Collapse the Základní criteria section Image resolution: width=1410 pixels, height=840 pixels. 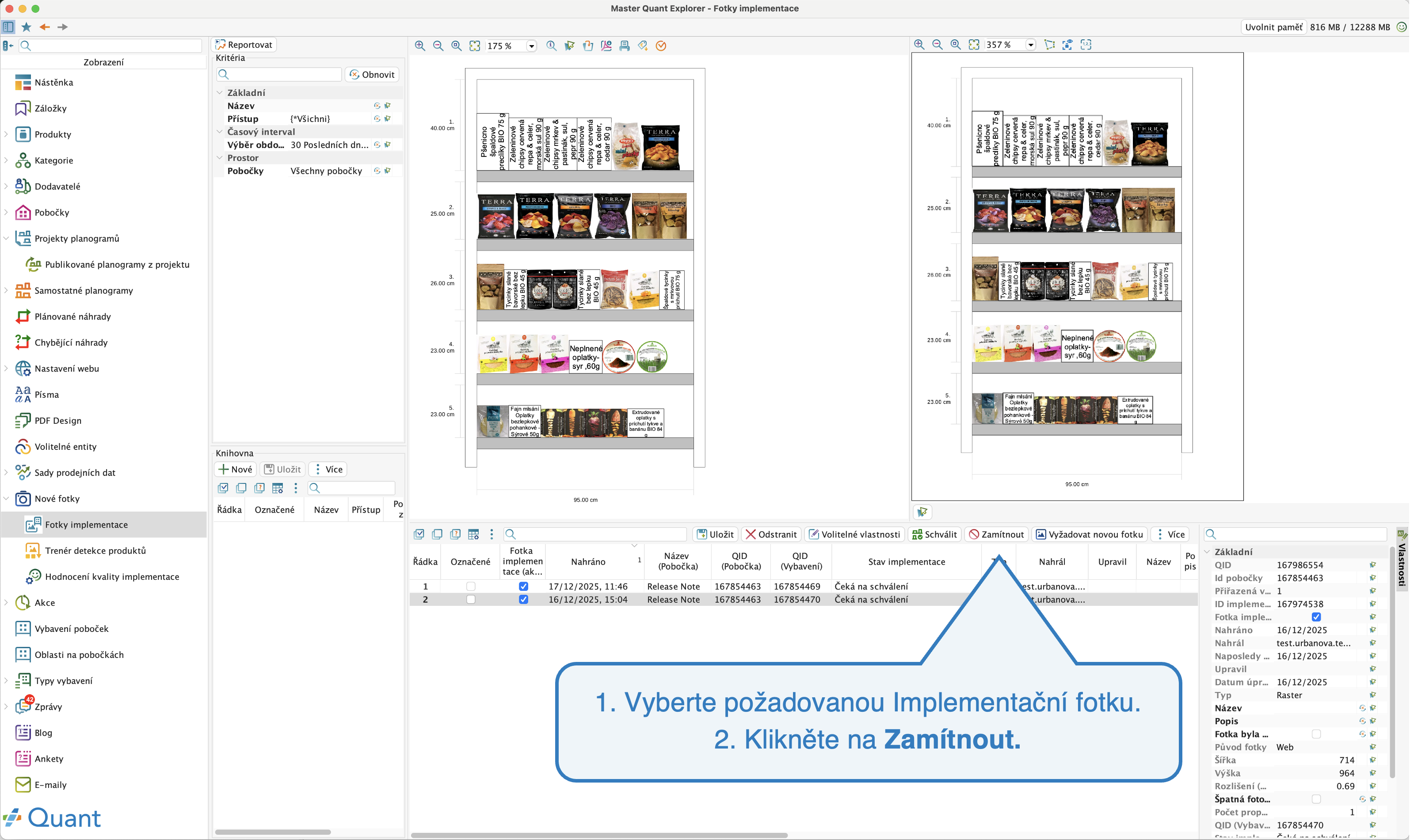tap(220, 92)
